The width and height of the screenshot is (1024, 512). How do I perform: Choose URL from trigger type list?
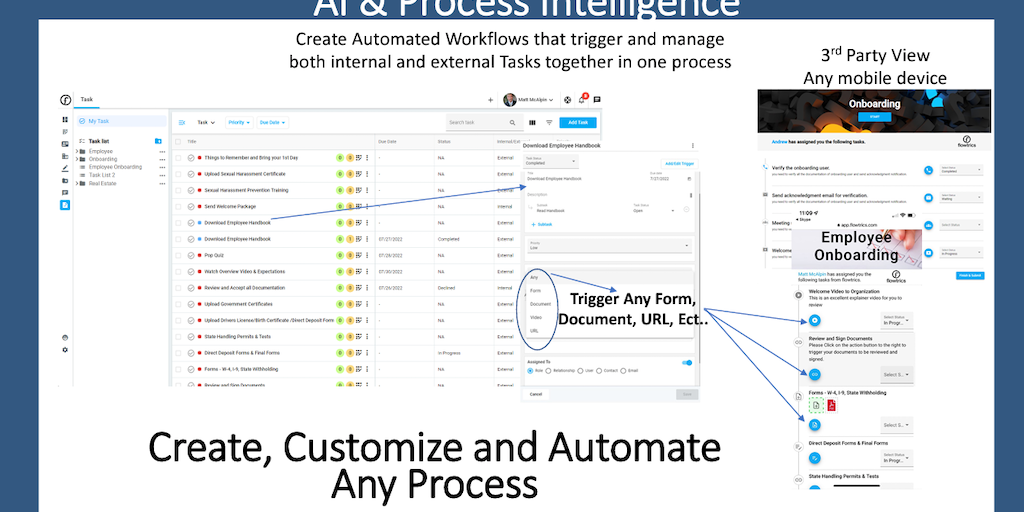(x=534, y=331)
